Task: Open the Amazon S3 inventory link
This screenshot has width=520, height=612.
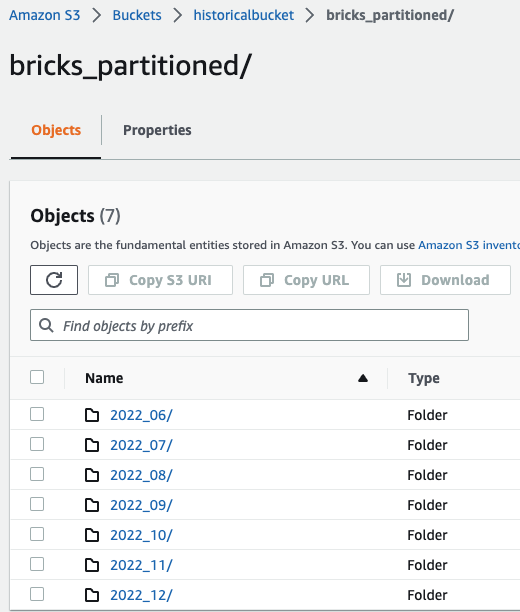Action: coord(469,245)
